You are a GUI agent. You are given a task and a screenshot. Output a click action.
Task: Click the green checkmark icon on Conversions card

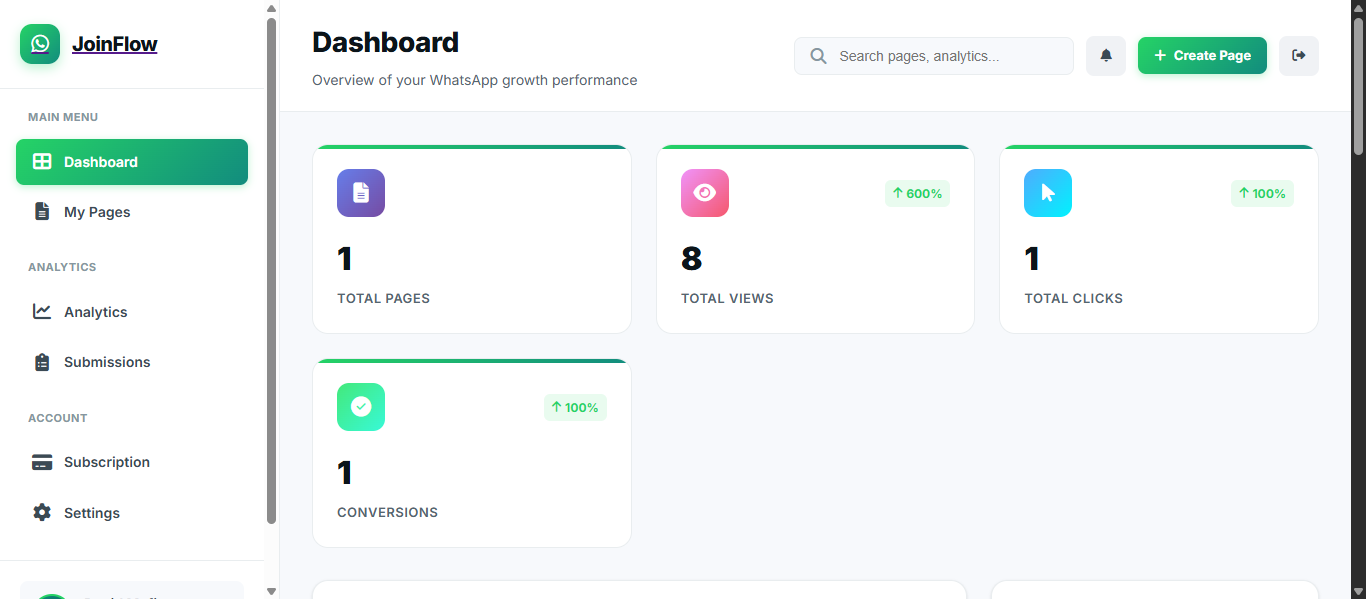[x=360, y=406]
